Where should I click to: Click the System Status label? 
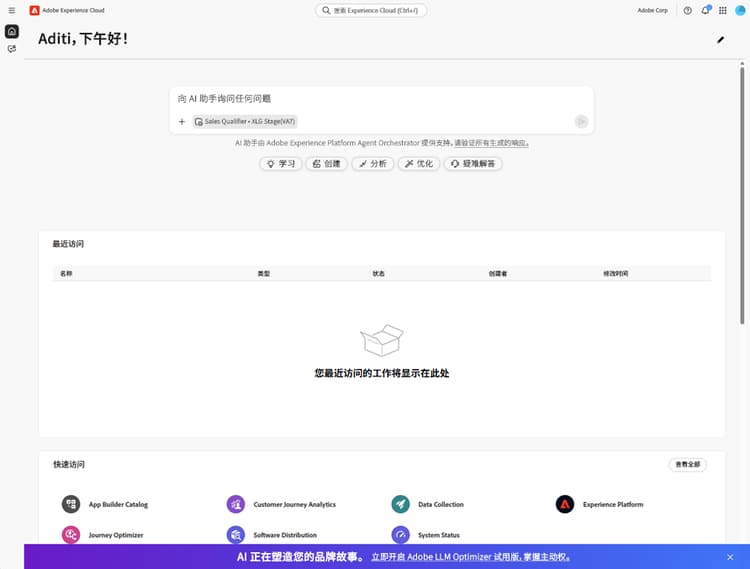(439, 535)
